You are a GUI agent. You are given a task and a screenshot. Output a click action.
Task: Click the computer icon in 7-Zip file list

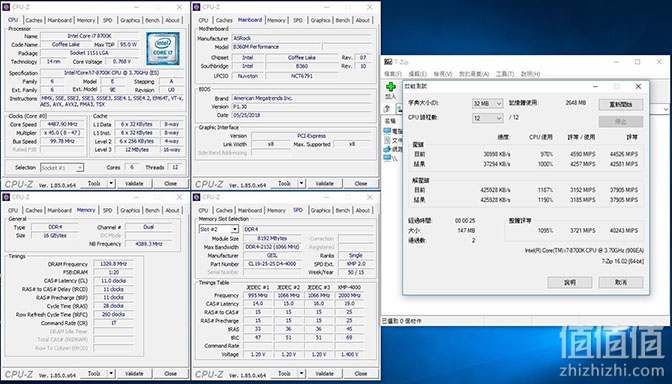click(x=388, y=131)
